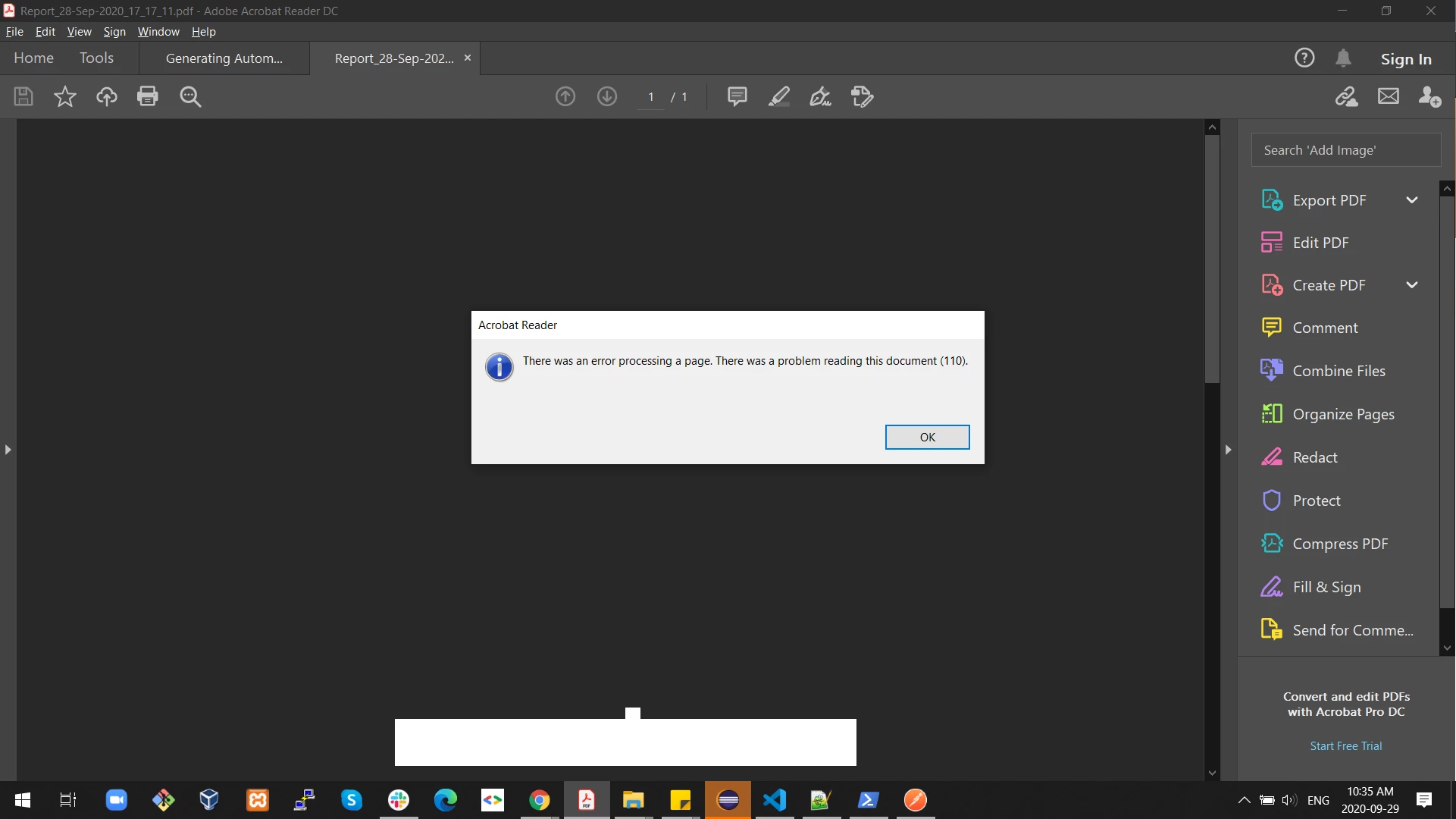Click the zoom magnifier icon in toolbar
Screen dimensions: 1456x819
(190, 96)
